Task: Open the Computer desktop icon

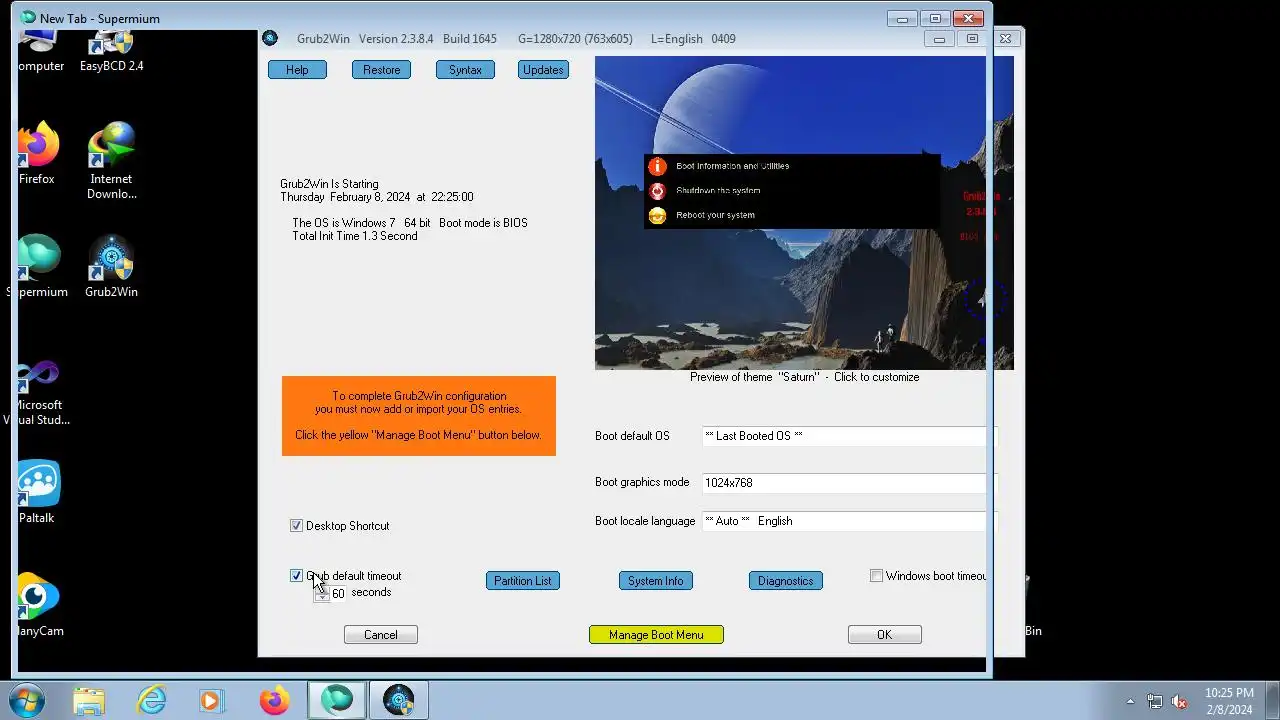Action: coord(40,50)
